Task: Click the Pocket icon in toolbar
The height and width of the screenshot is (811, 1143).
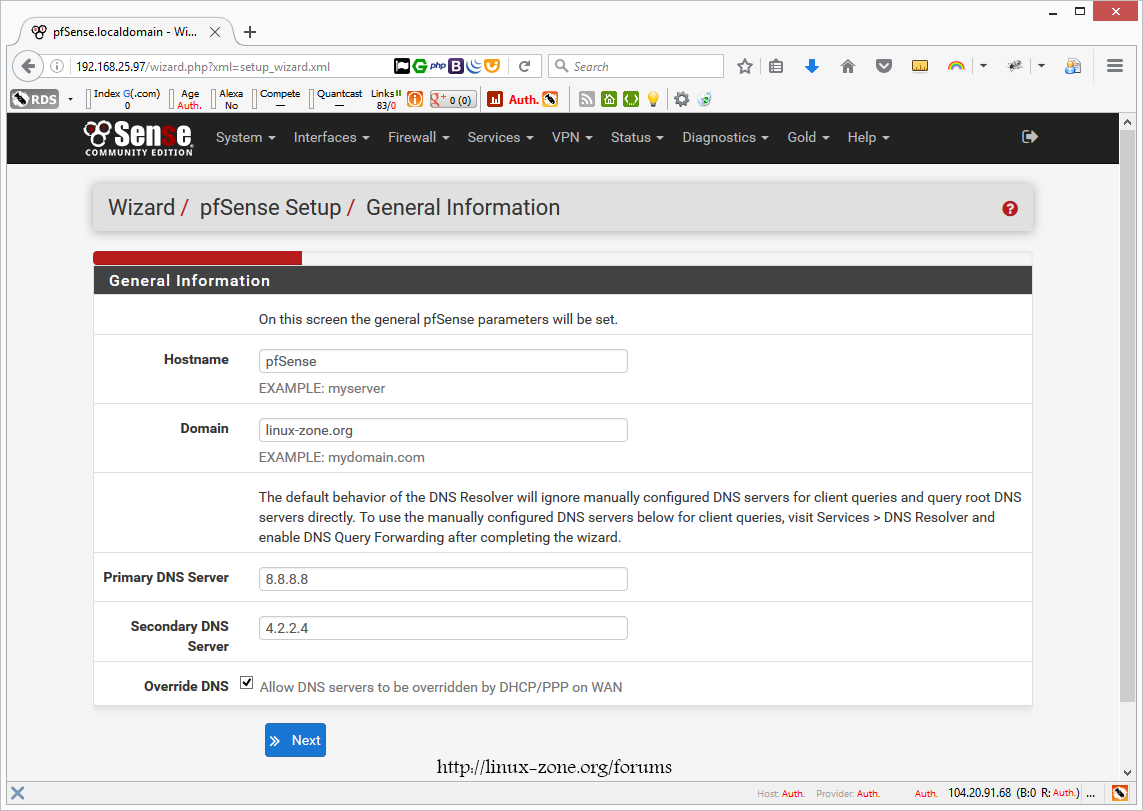Action: (x=884, y=66)
